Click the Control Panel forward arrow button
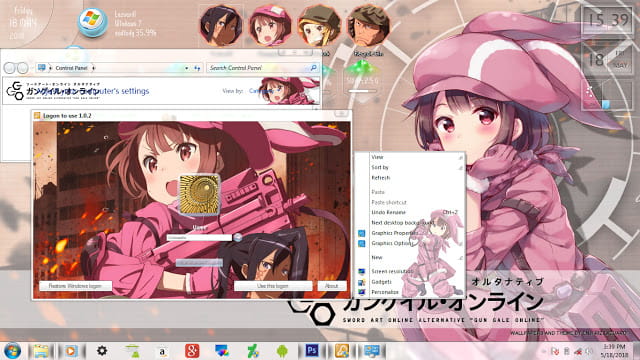Screen dimensions: 640x360 [22, 68]
